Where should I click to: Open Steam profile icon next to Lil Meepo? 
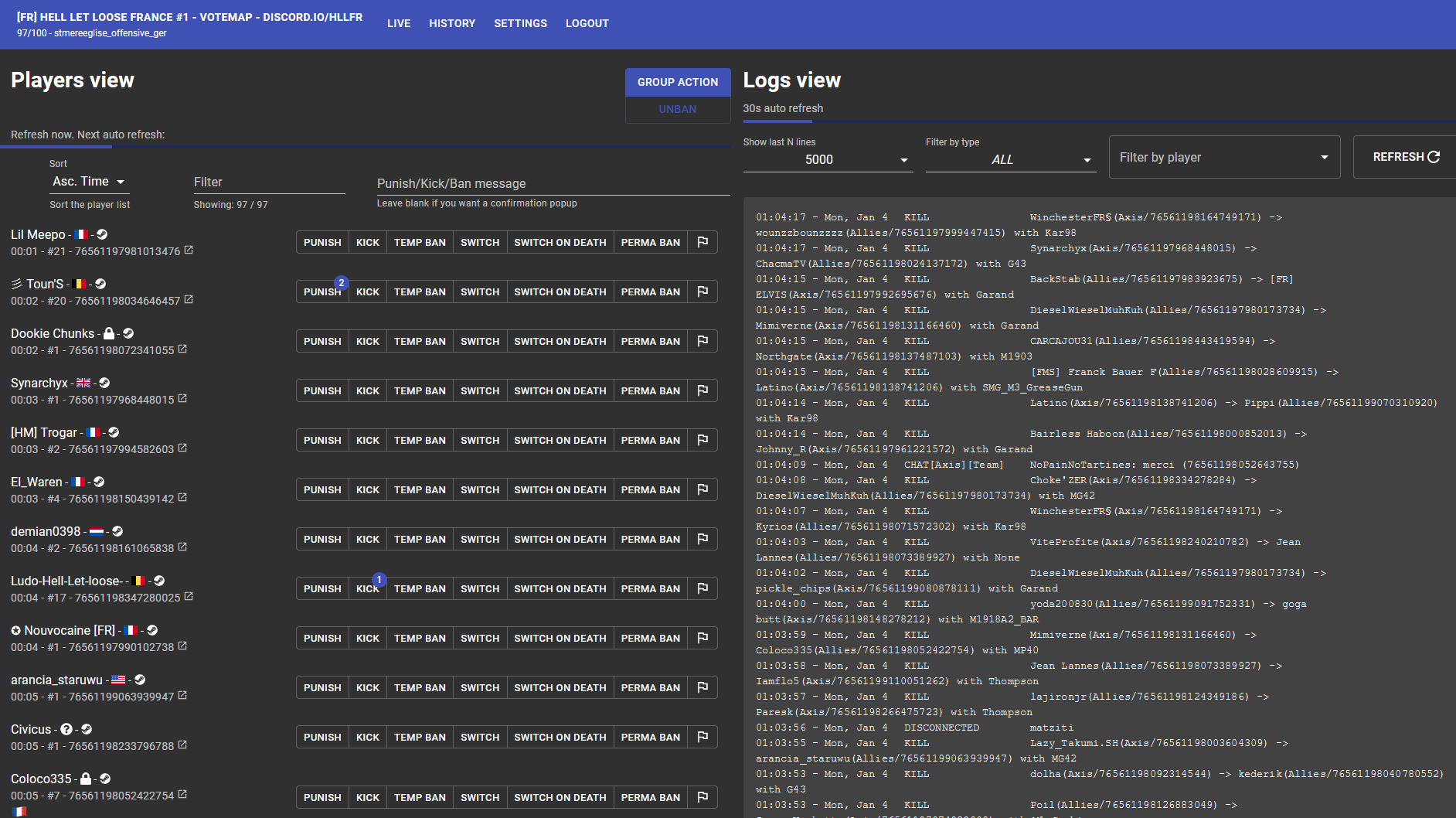(102, 234)
